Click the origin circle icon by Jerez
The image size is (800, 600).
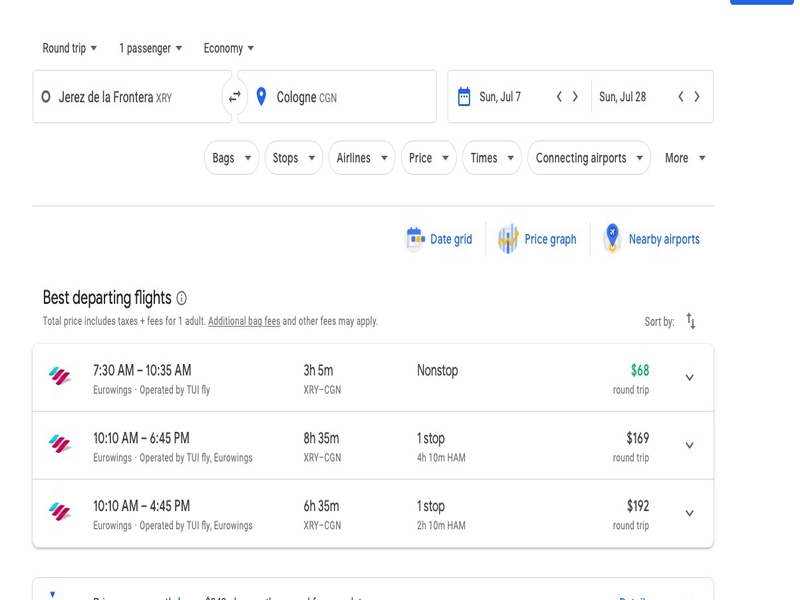(x=46, y=96)
